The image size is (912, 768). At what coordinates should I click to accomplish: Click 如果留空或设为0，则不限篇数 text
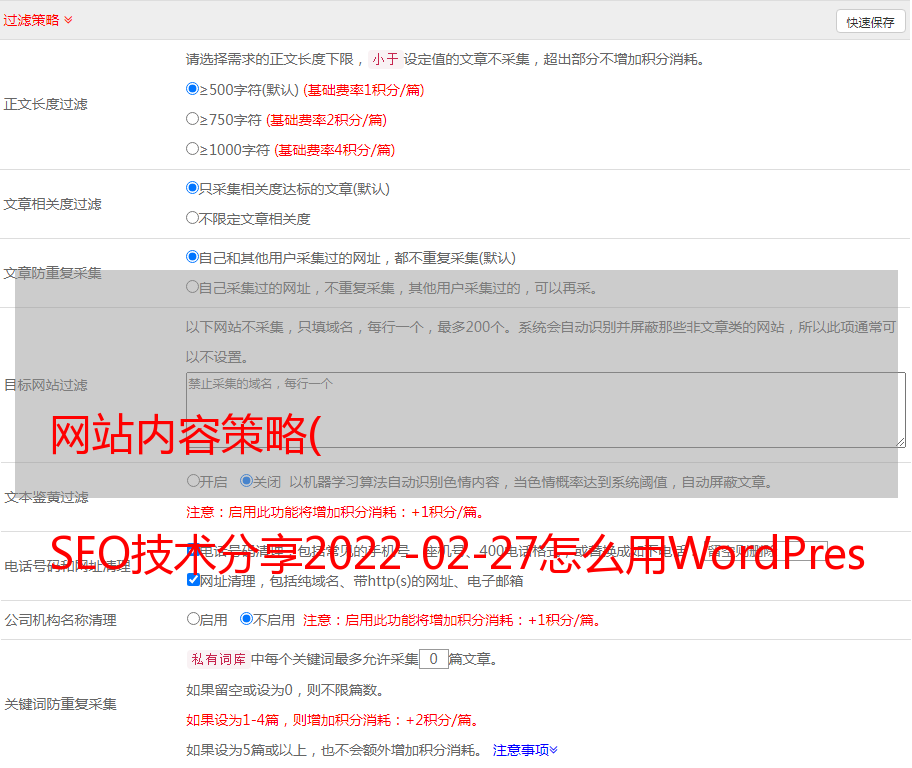[x=286, y=690]
